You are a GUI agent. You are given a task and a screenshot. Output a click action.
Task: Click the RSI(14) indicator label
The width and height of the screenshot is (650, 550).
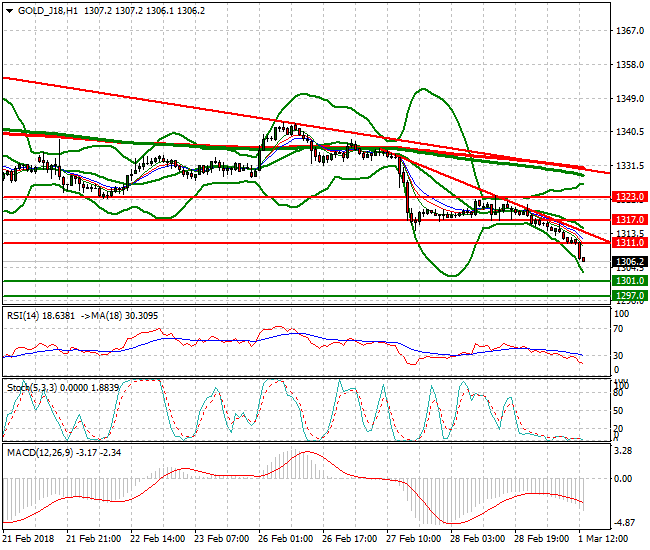[23, 316]
